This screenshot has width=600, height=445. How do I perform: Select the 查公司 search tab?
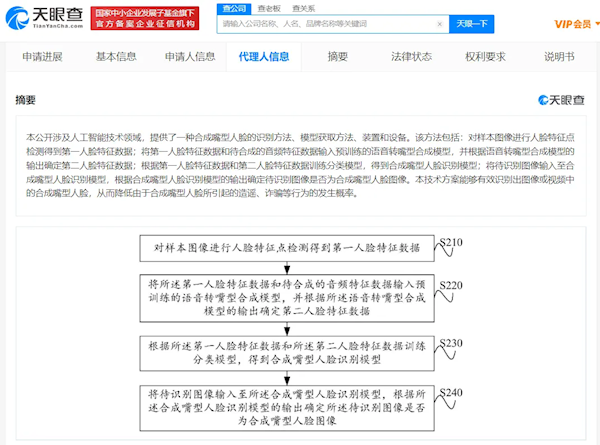tap(234, 9)
